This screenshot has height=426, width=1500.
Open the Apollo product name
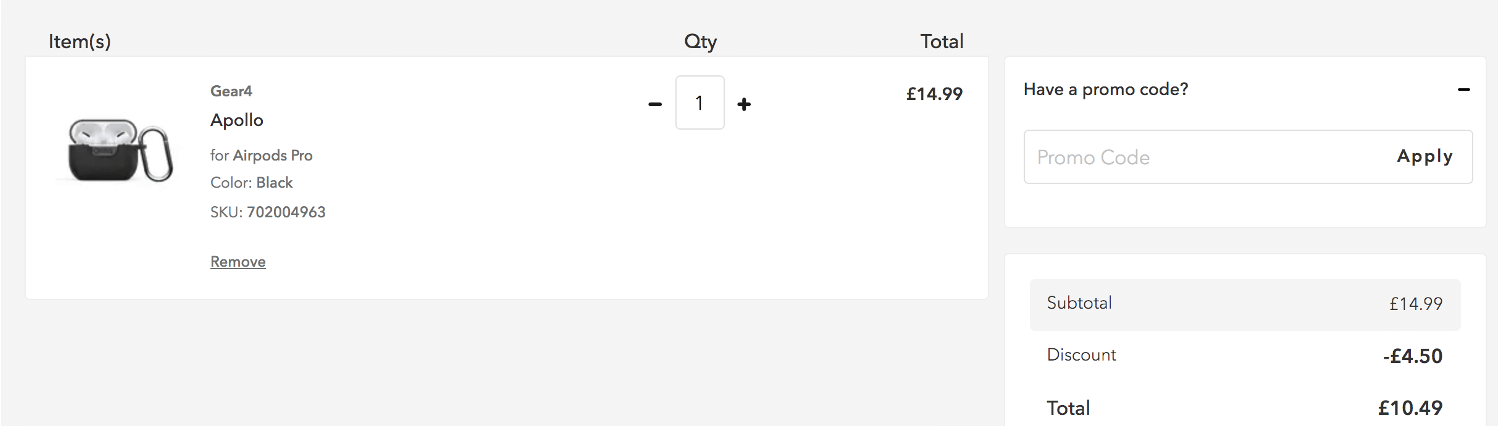(237, 120)
